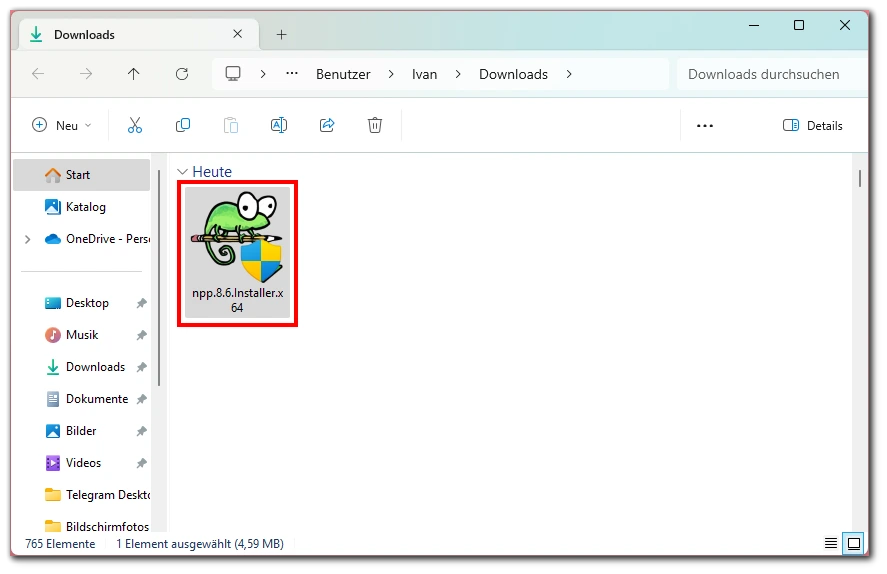Unpin Bilder from quick access
The height and width of the screenshot is (574, 887).
click(x=141, y=431)
